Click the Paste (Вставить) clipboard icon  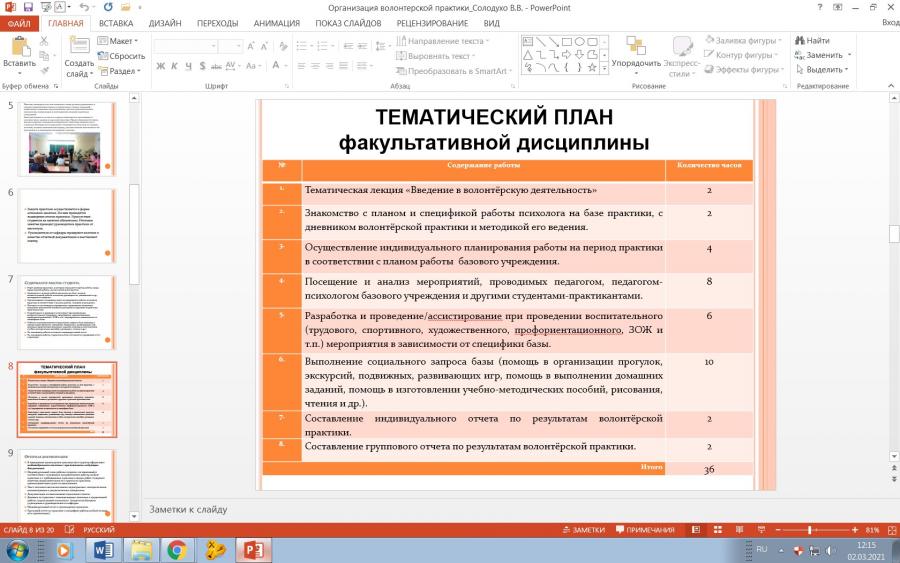[x=20, y=46]
